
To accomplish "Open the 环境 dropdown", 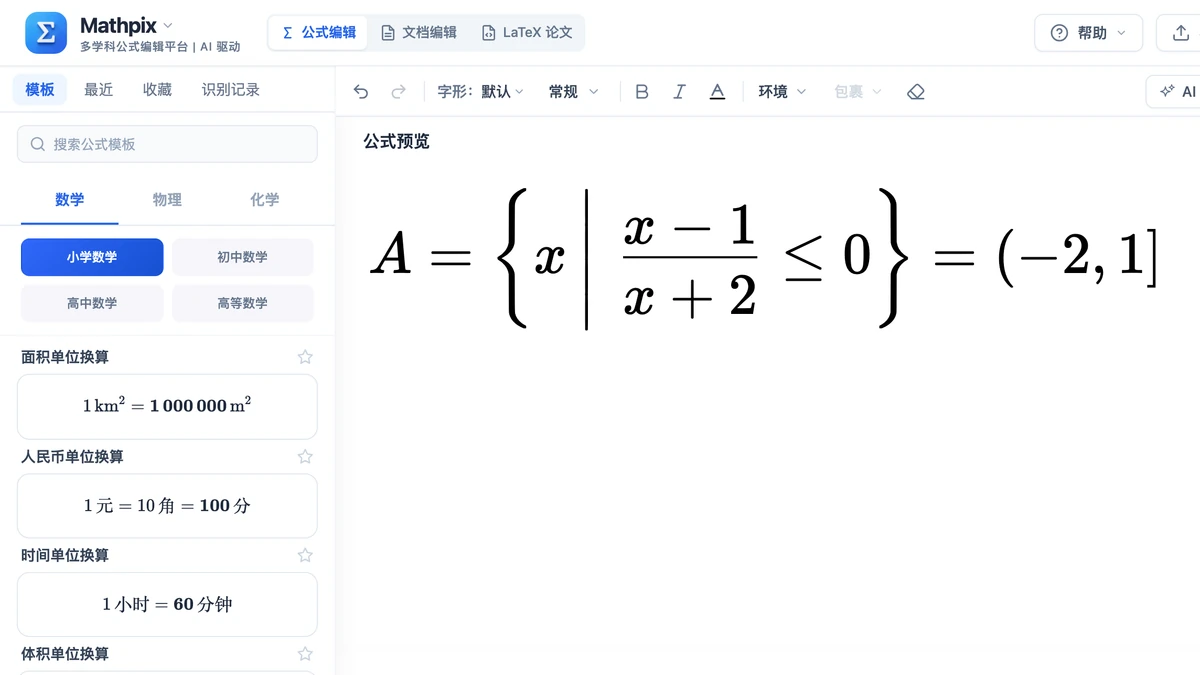I will click(782, 92).
